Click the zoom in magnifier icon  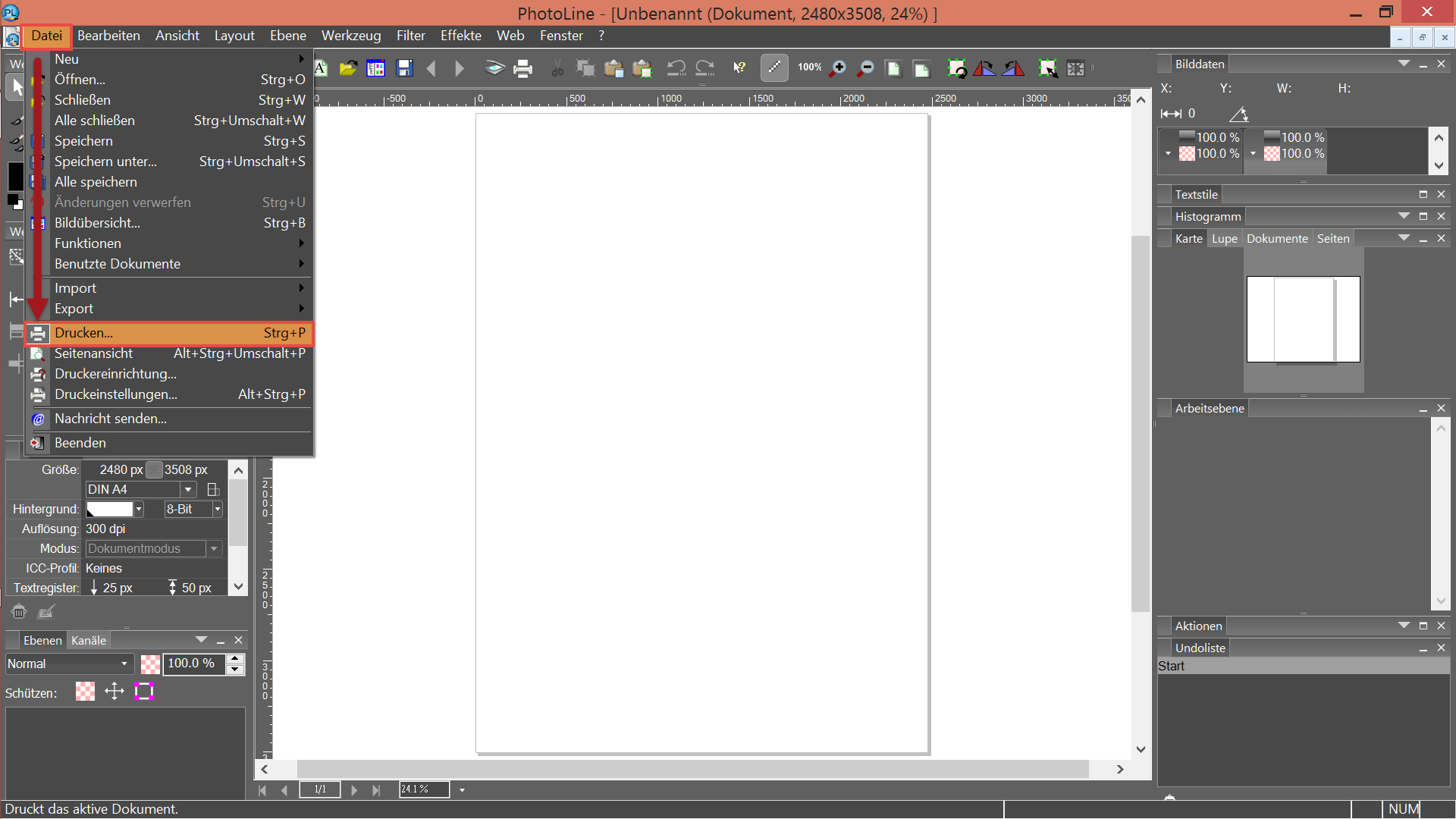point(838,68)
